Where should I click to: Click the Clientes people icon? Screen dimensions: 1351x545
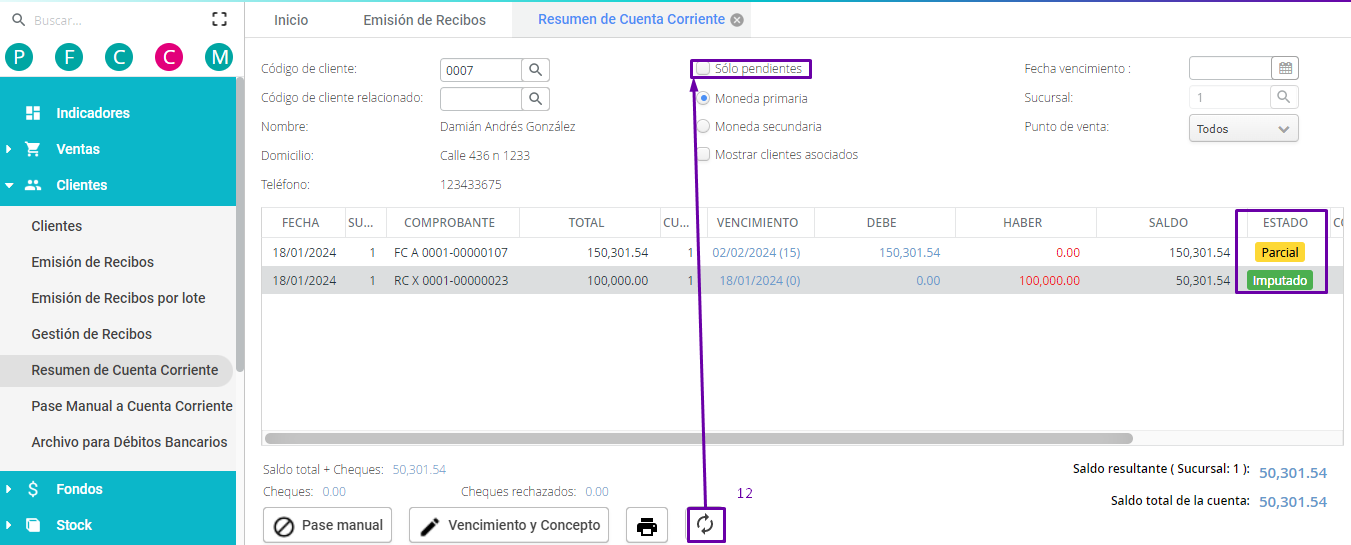pyautogui.click(x=33, y=185)
